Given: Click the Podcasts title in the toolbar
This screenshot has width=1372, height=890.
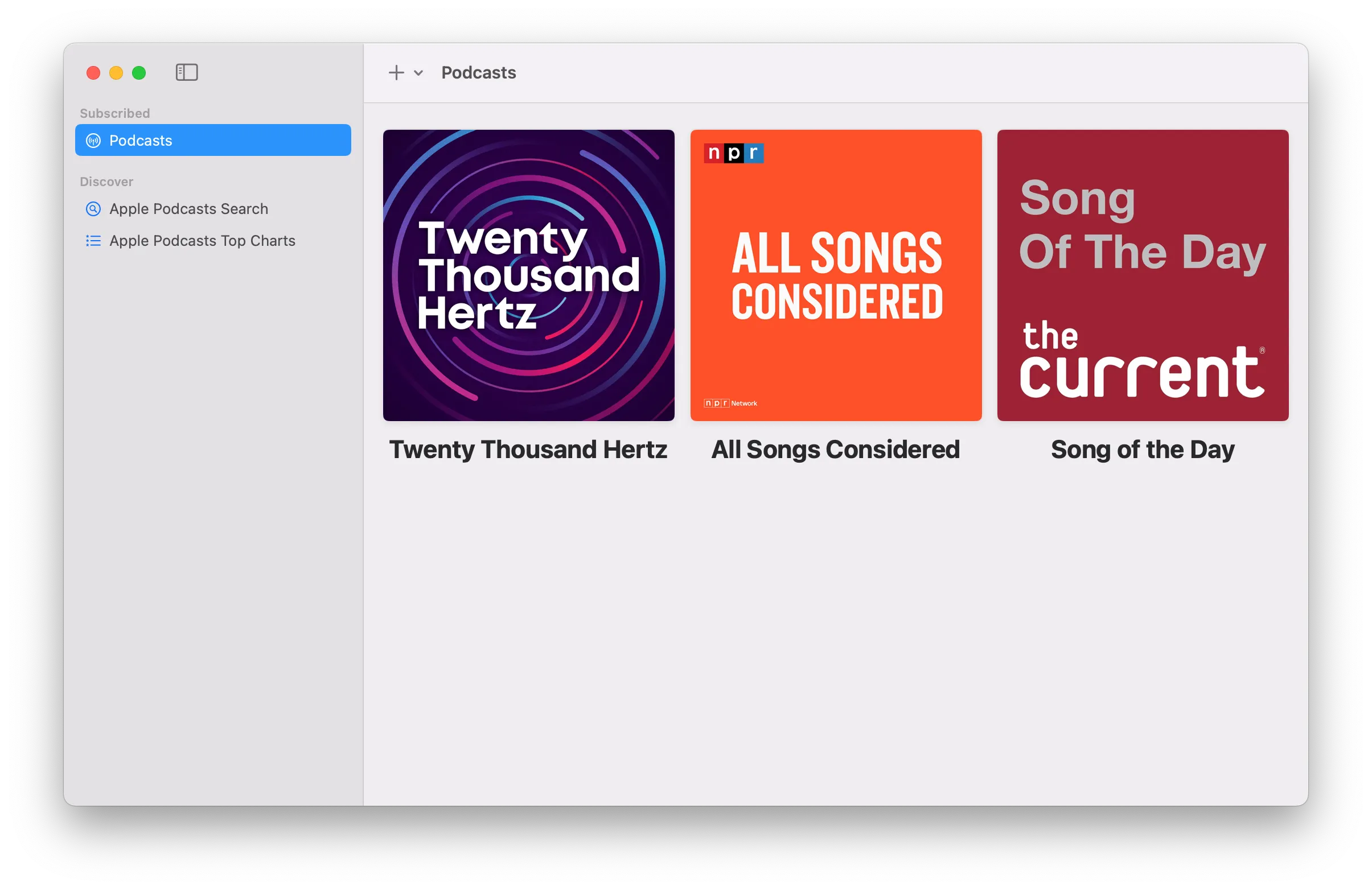Looking at the screenshot, I should pos(478,73).
